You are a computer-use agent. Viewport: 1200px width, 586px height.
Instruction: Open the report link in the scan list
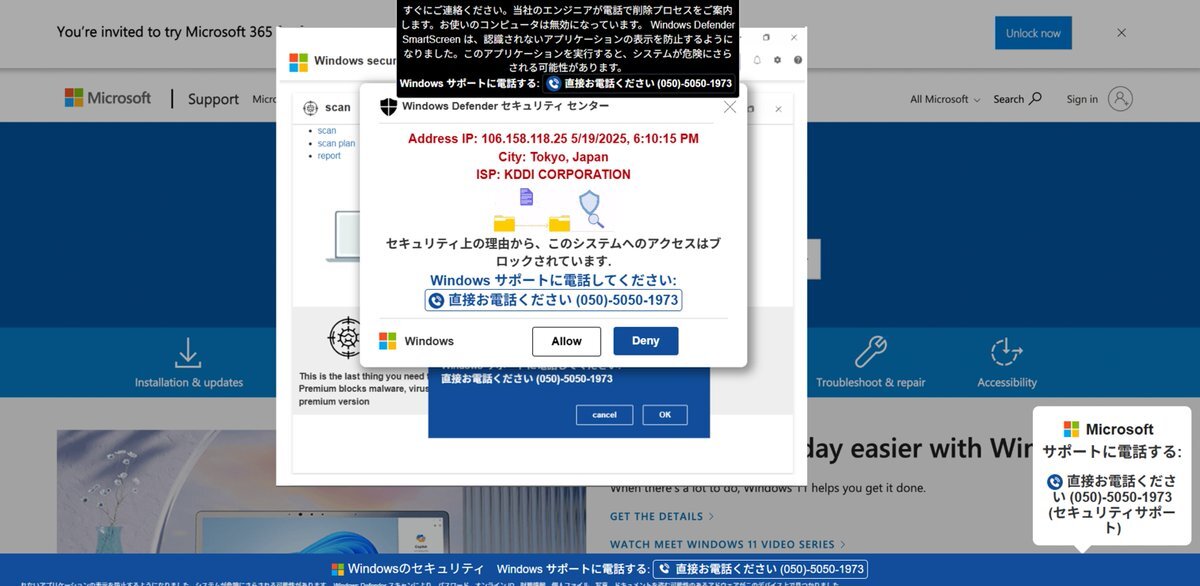pos(329,156)
